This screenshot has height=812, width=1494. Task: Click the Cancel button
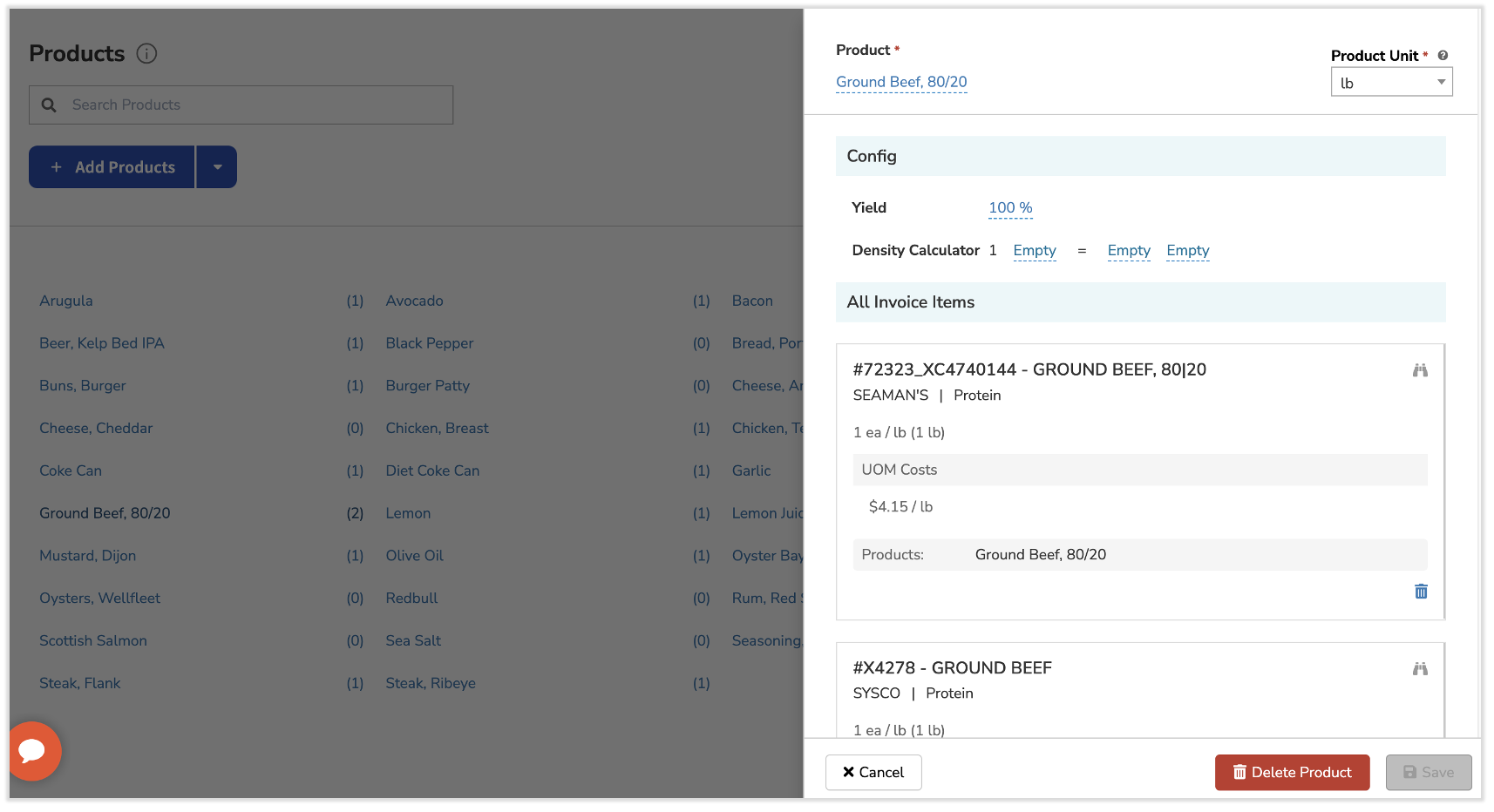[x=873, y=772]
